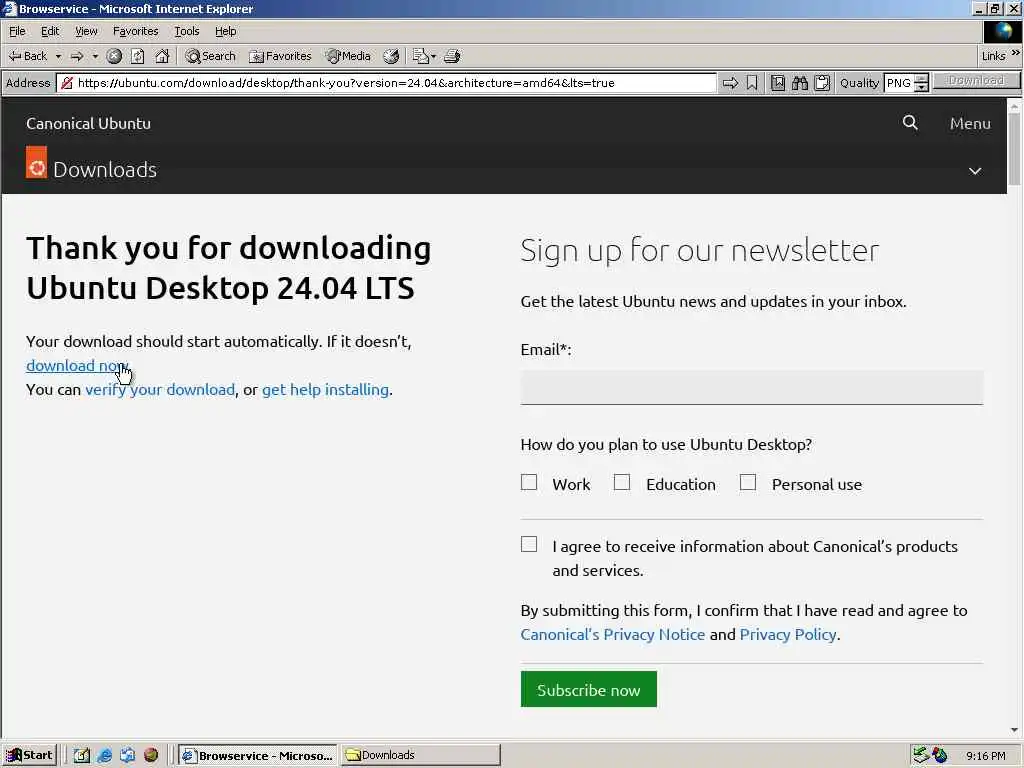This screenshot has width=1024, height=768.
Task: Click the page vertical scrollbar thumb
Action: pyautogui.click(x=1014, y=149)
